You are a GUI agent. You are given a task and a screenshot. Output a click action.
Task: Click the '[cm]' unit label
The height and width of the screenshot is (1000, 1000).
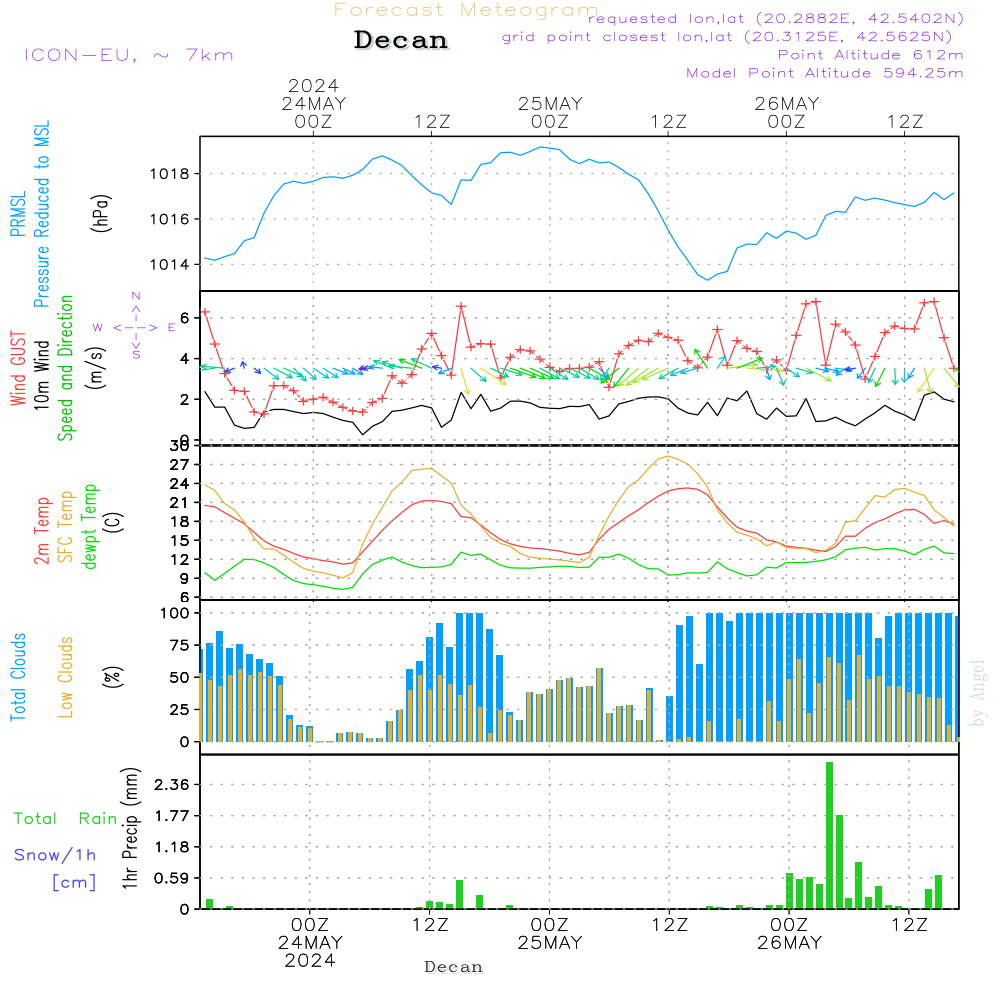pos(74,882)
